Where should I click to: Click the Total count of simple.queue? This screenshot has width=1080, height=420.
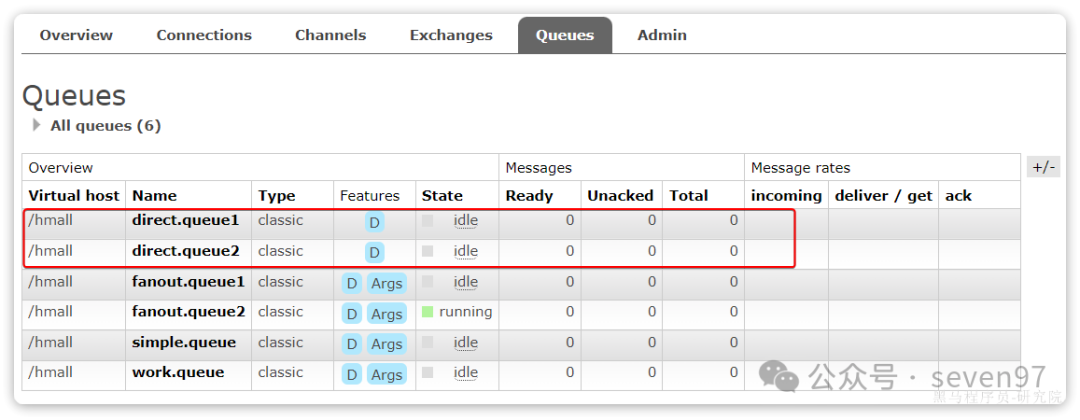point(734,342)
